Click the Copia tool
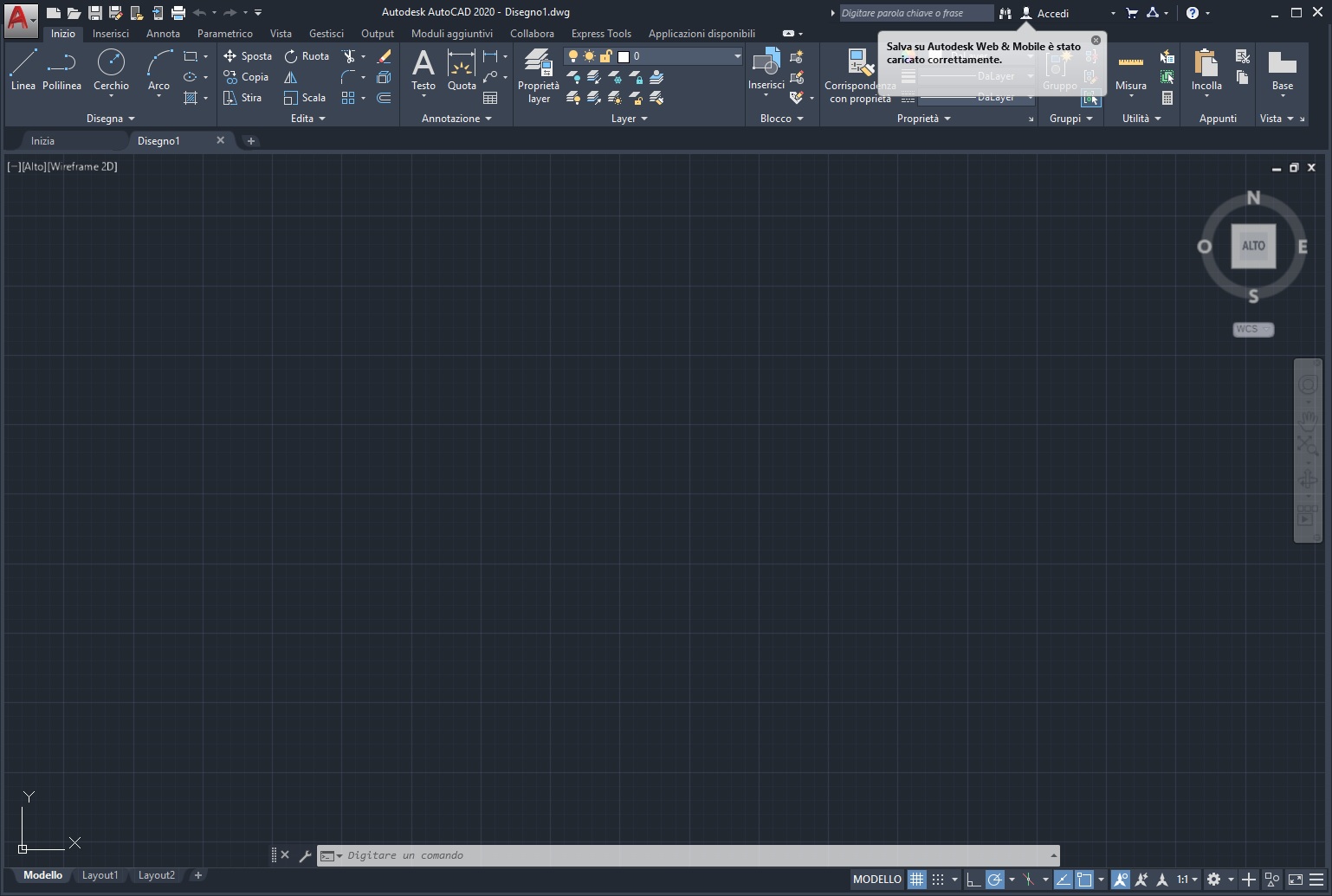 tap(246, 77)
